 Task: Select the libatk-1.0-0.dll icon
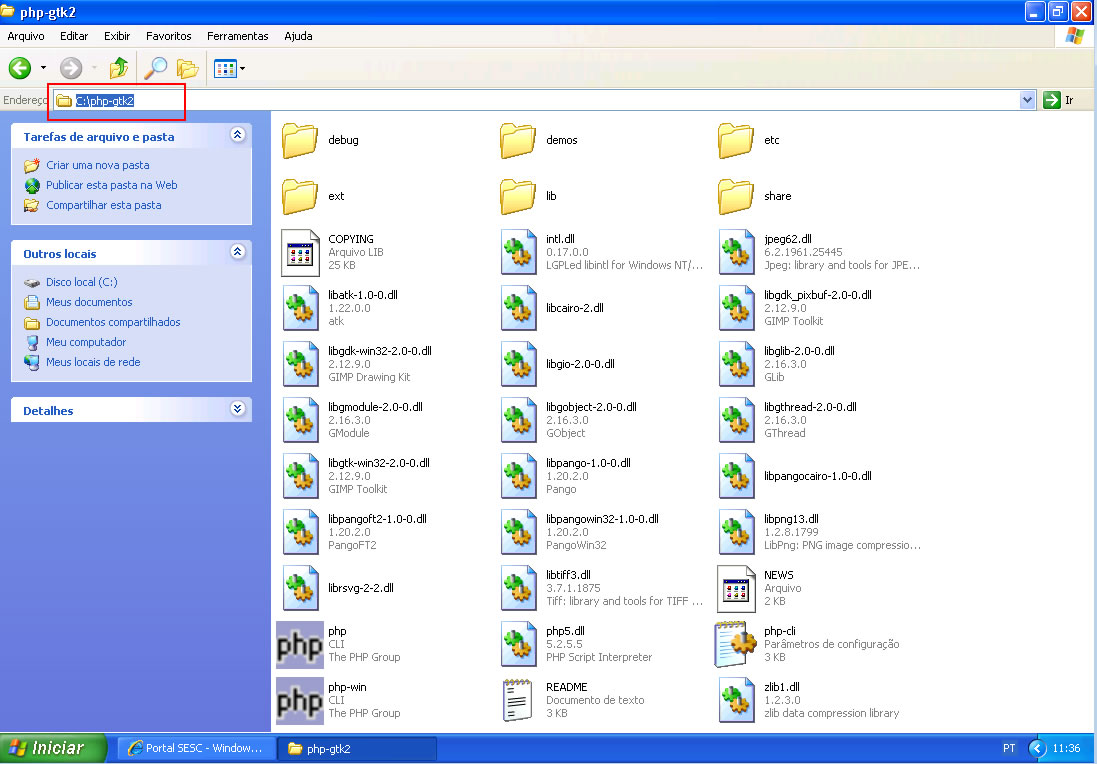pos(300,308)
